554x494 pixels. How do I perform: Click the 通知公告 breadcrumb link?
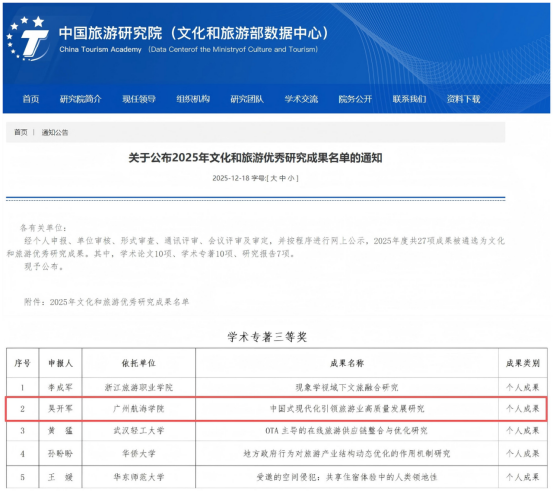55,133
